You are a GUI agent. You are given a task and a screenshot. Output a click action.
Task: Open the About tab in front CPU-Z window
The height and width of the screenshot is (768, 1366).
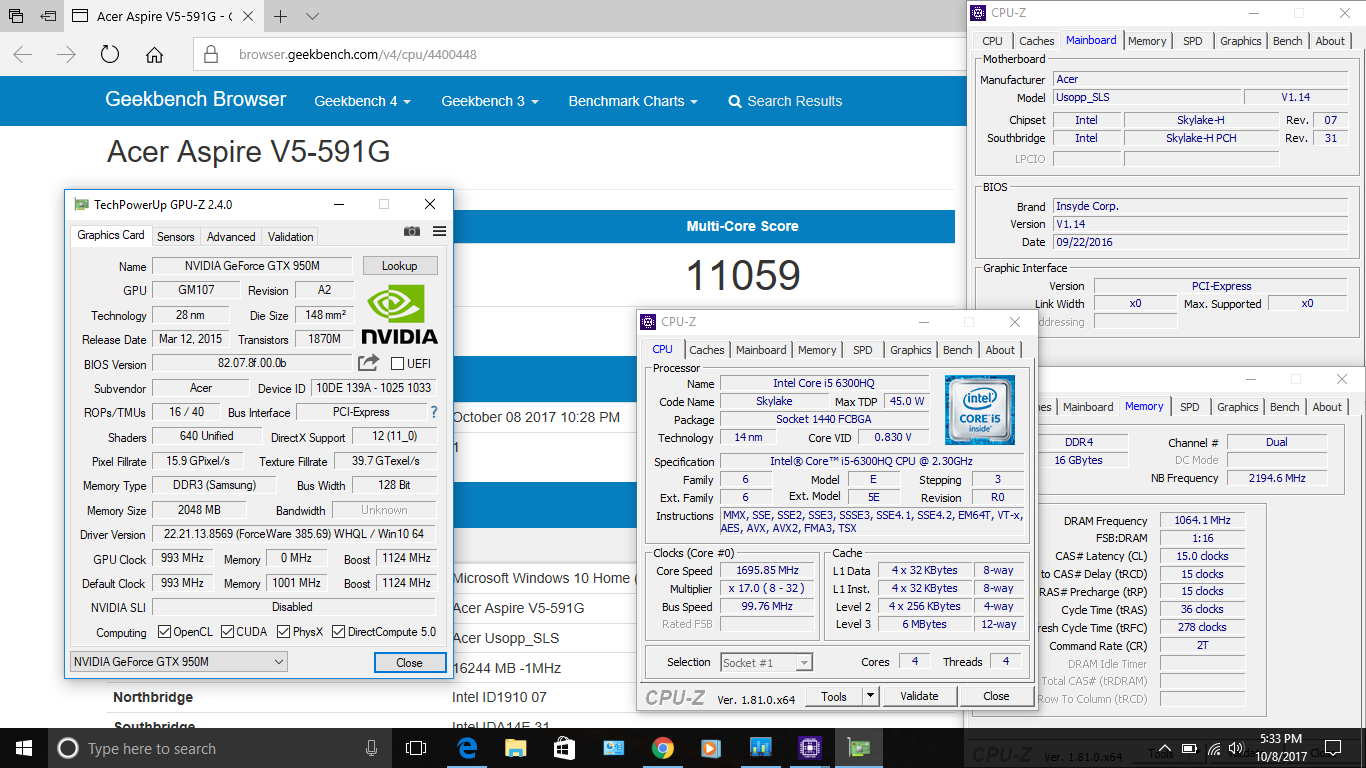(1000, 350)
